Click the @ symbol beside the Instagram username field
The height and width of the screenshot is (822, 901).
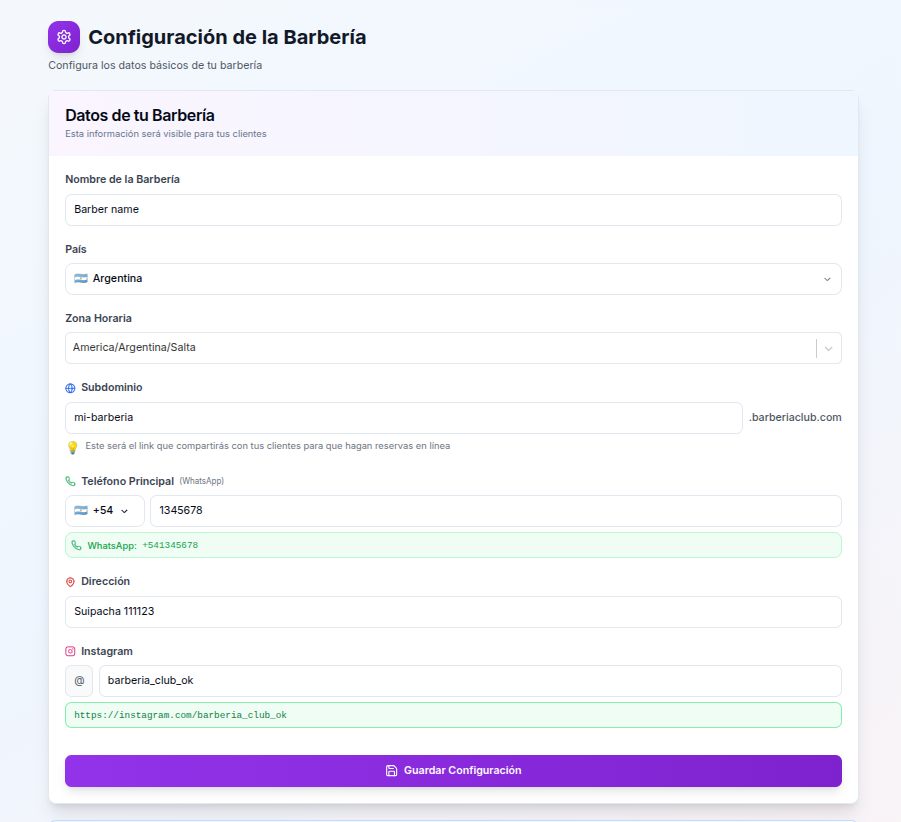coord(79,681)
